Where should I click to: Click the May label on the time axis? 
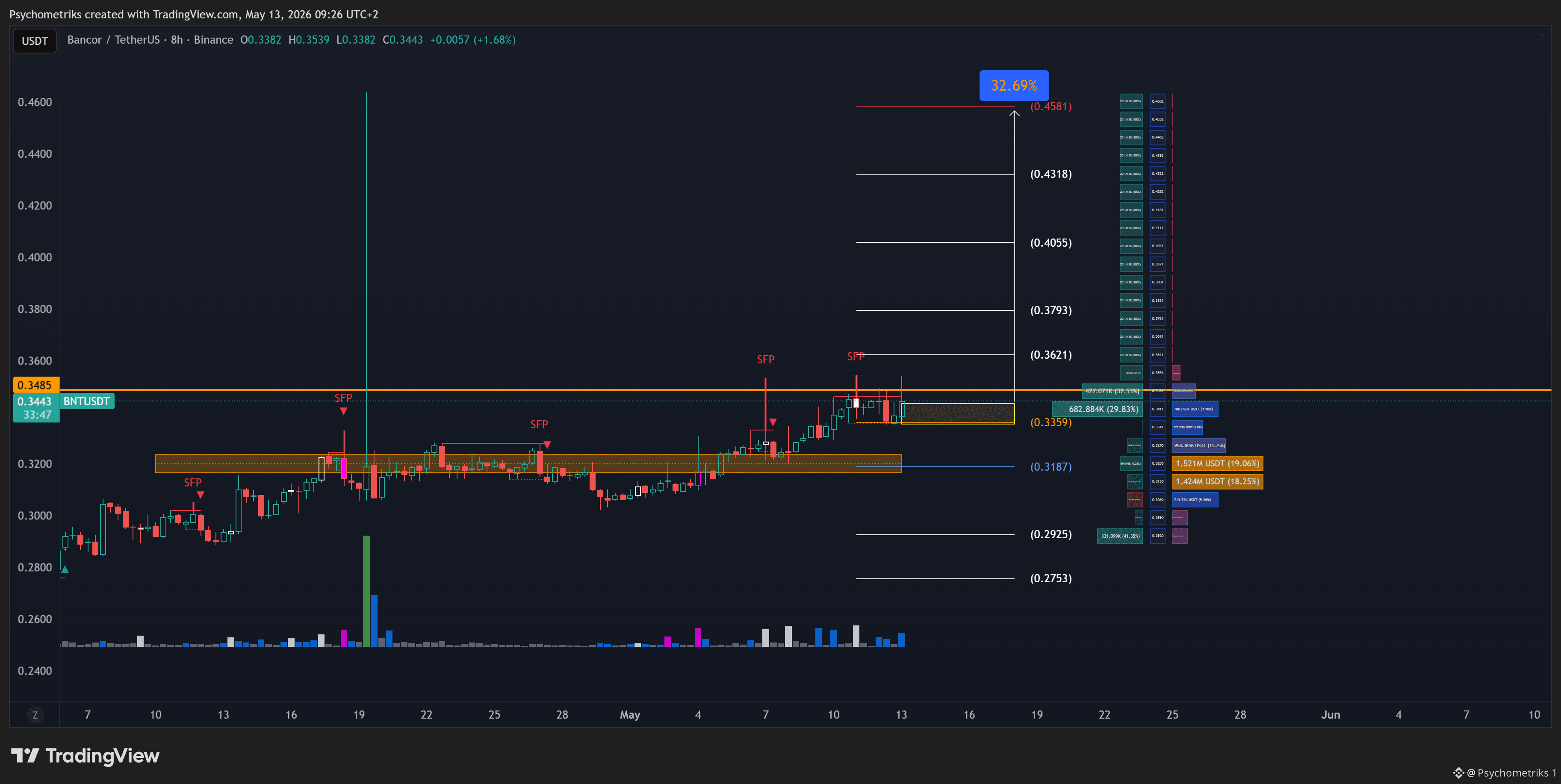(x=630, y=715)
